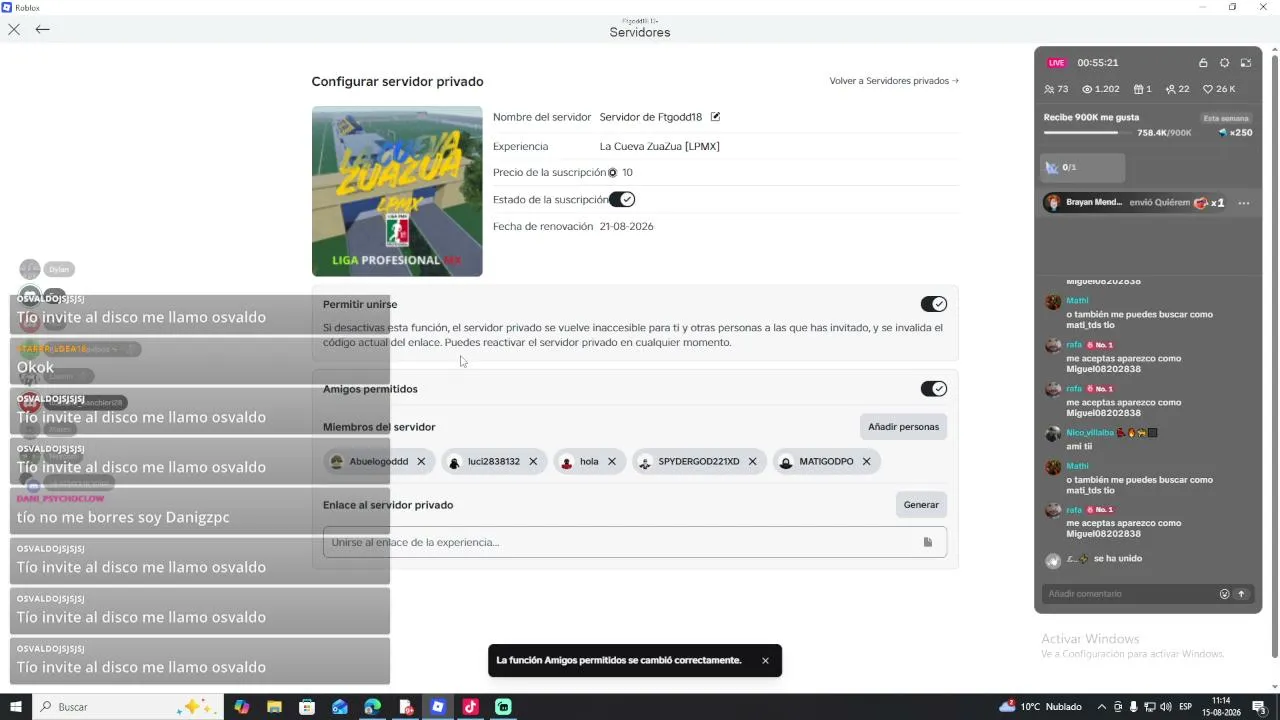1280x720 pixels.
Task: Open the Mail app from the taskbar
Action: point(340,707)
